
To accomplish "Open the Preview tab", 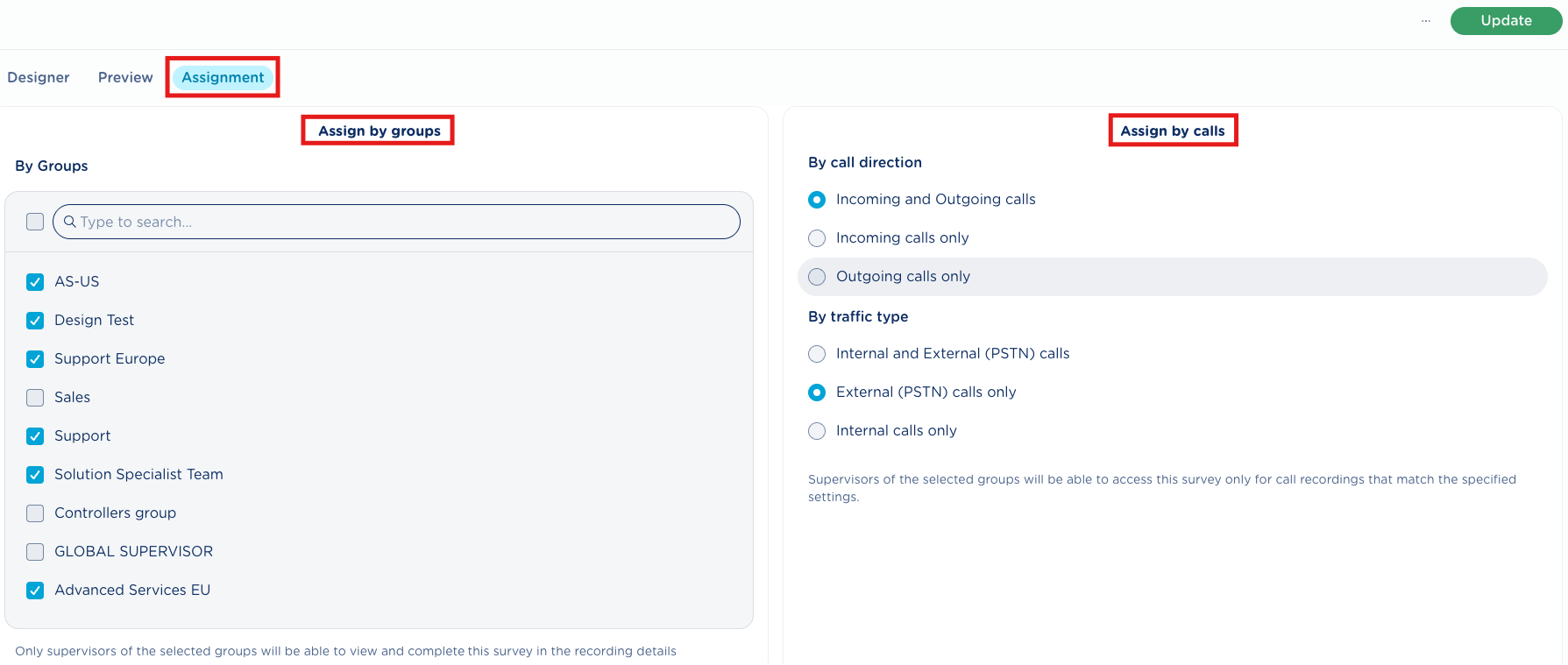I will tap(125, 77).
